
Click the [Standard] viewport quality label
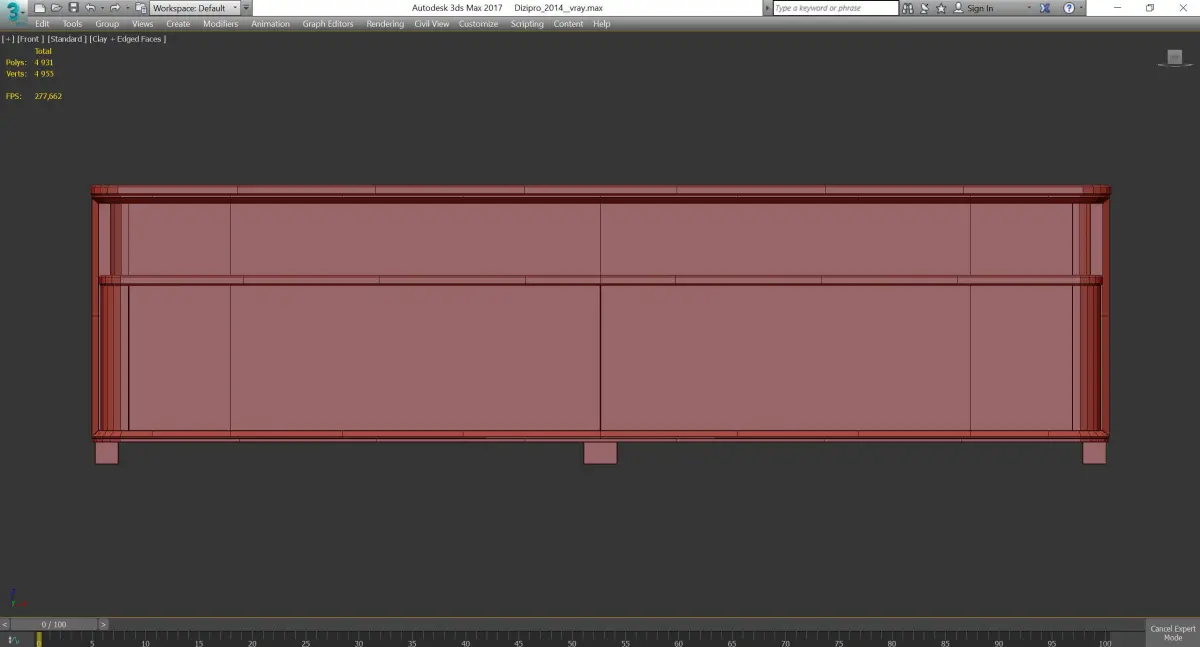tap(66, 39)
